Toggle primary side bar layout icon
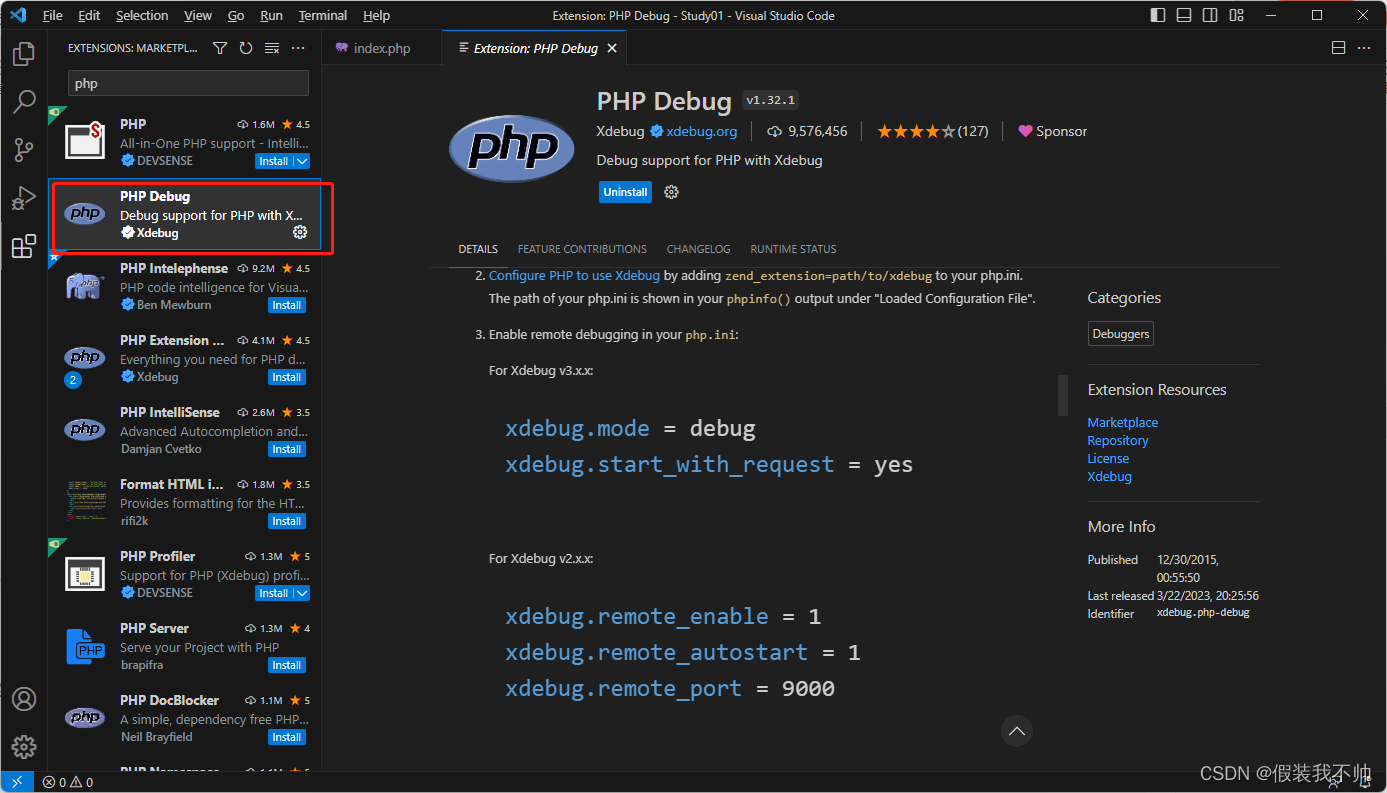 1158,15
